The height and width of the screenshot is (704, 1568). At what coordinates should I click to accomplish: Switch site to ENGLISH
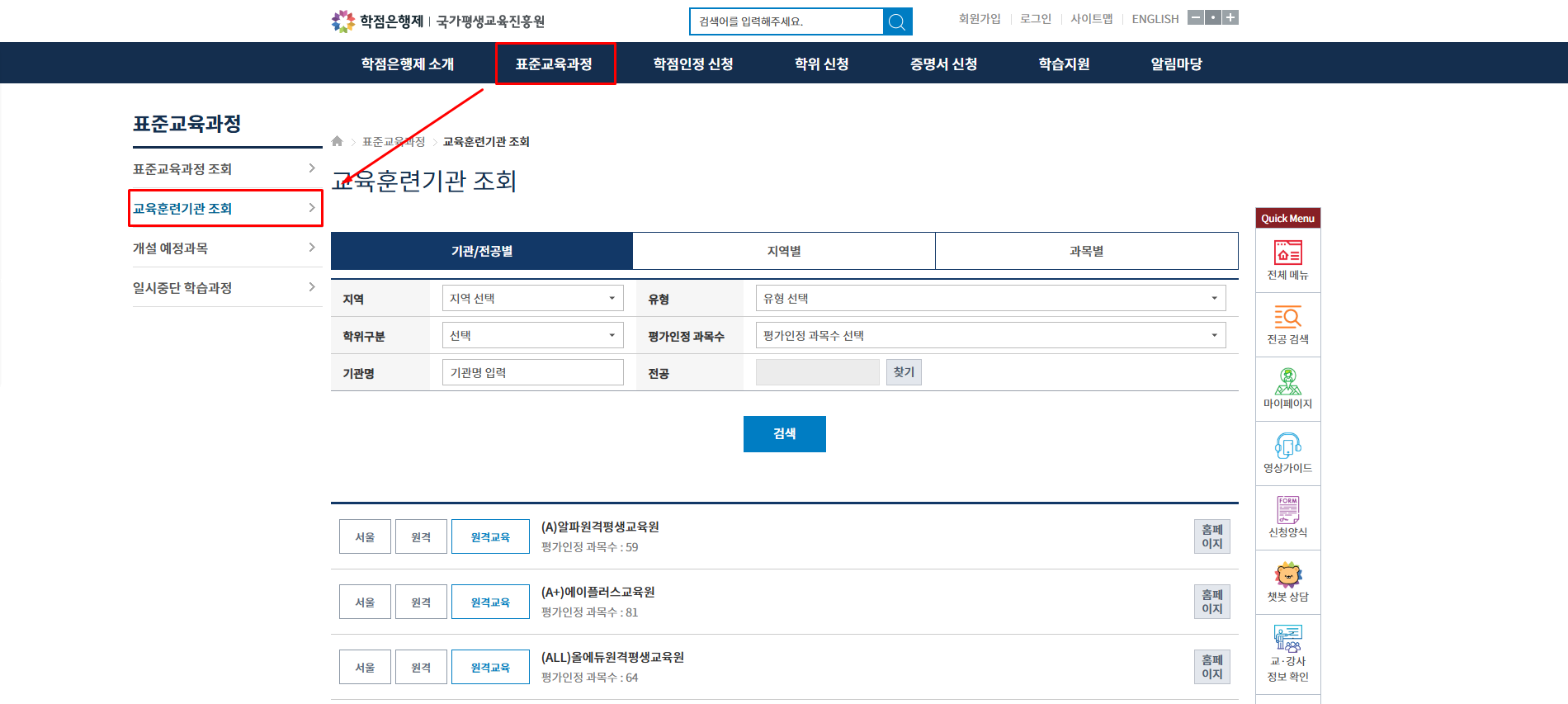(x=1155, y=18)
